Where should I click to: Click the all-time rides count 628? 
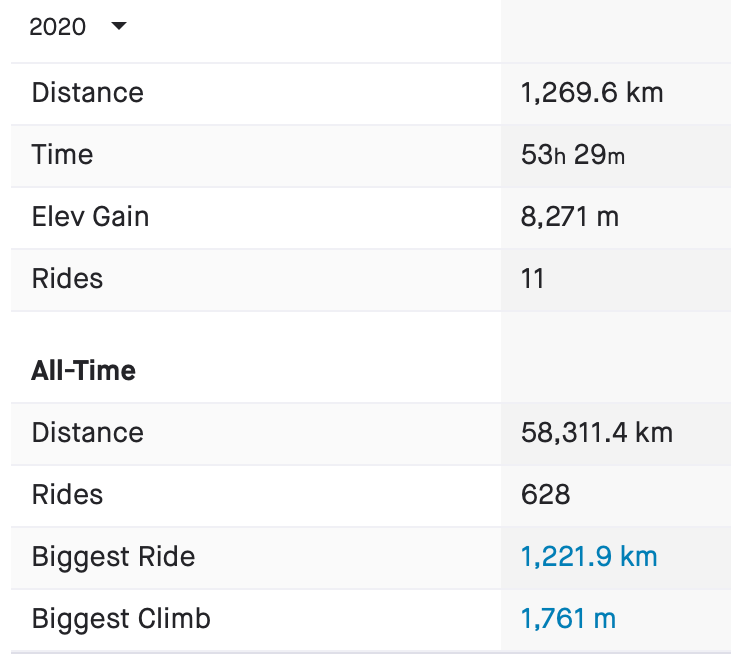click(546, 495)
